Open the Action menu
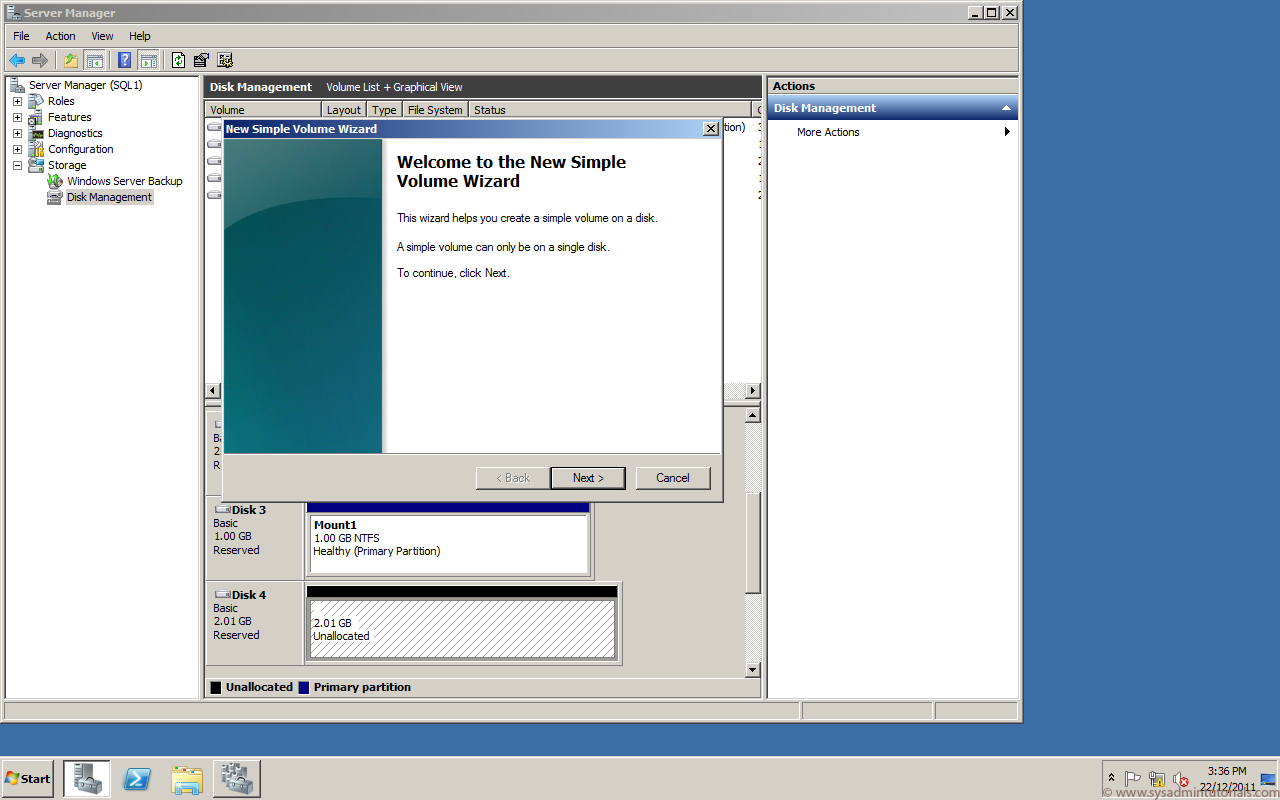This screenshot has height=800, width=1280. pos(60,36)
